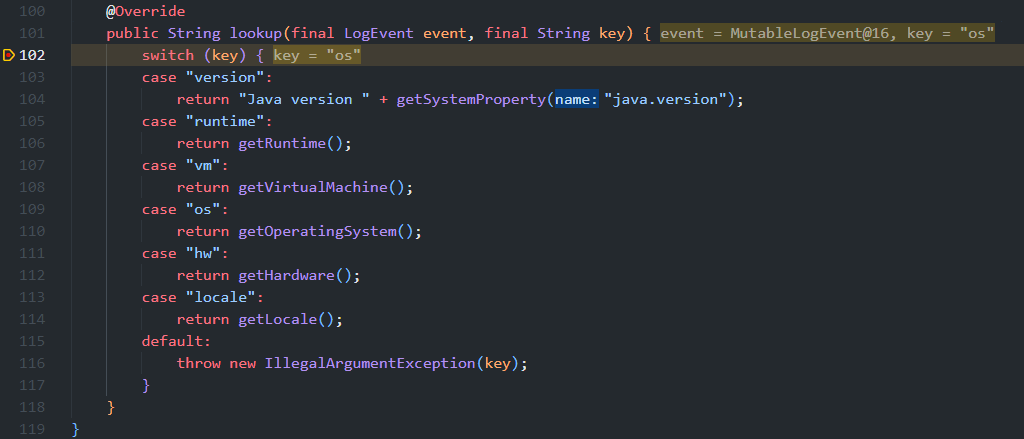
Task: Click inline debug value event = MutableLogEvent@16
Action: [x=777, y=33]
